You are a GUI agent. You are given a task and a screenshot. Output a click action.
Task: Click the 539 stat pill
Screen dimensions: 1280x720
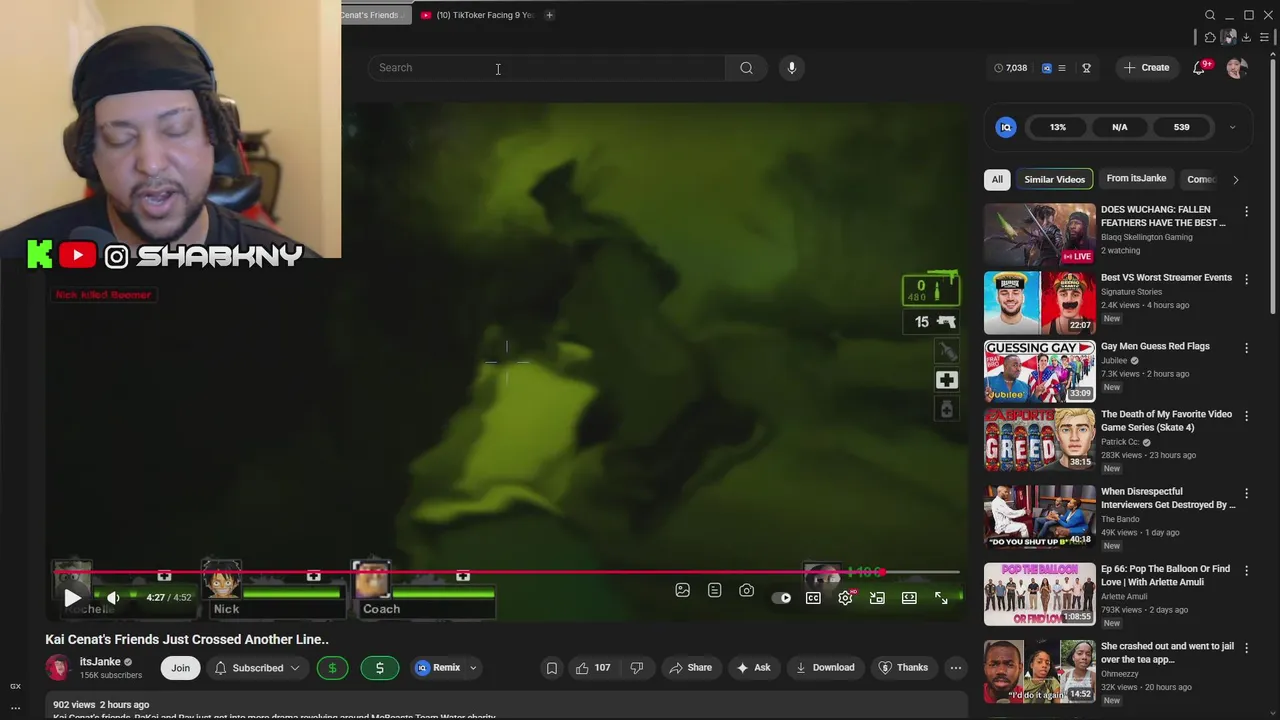point(1181,127)
